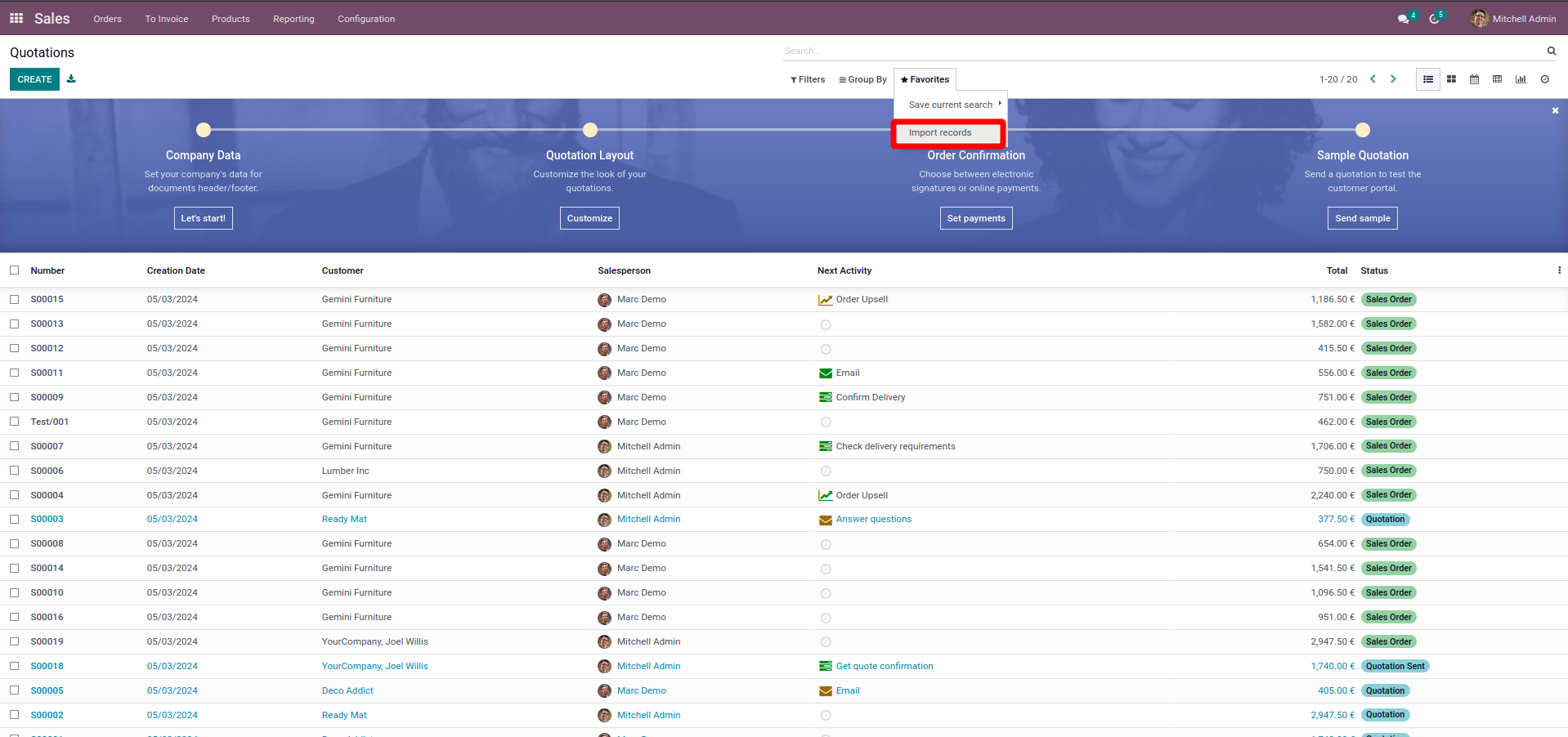Click Order Upsell activity icon for S00015
Screen dimensions: 1568x737
point(826,300)
